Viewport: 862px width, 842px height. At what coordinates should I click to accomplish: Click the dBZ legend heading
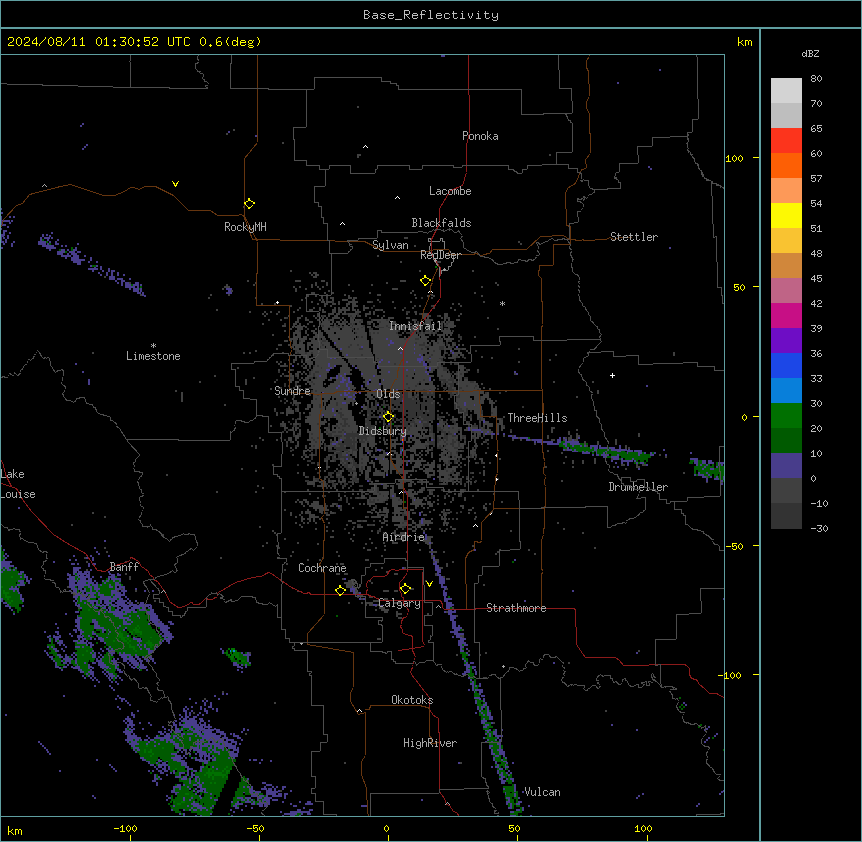[x=810, y=54]
